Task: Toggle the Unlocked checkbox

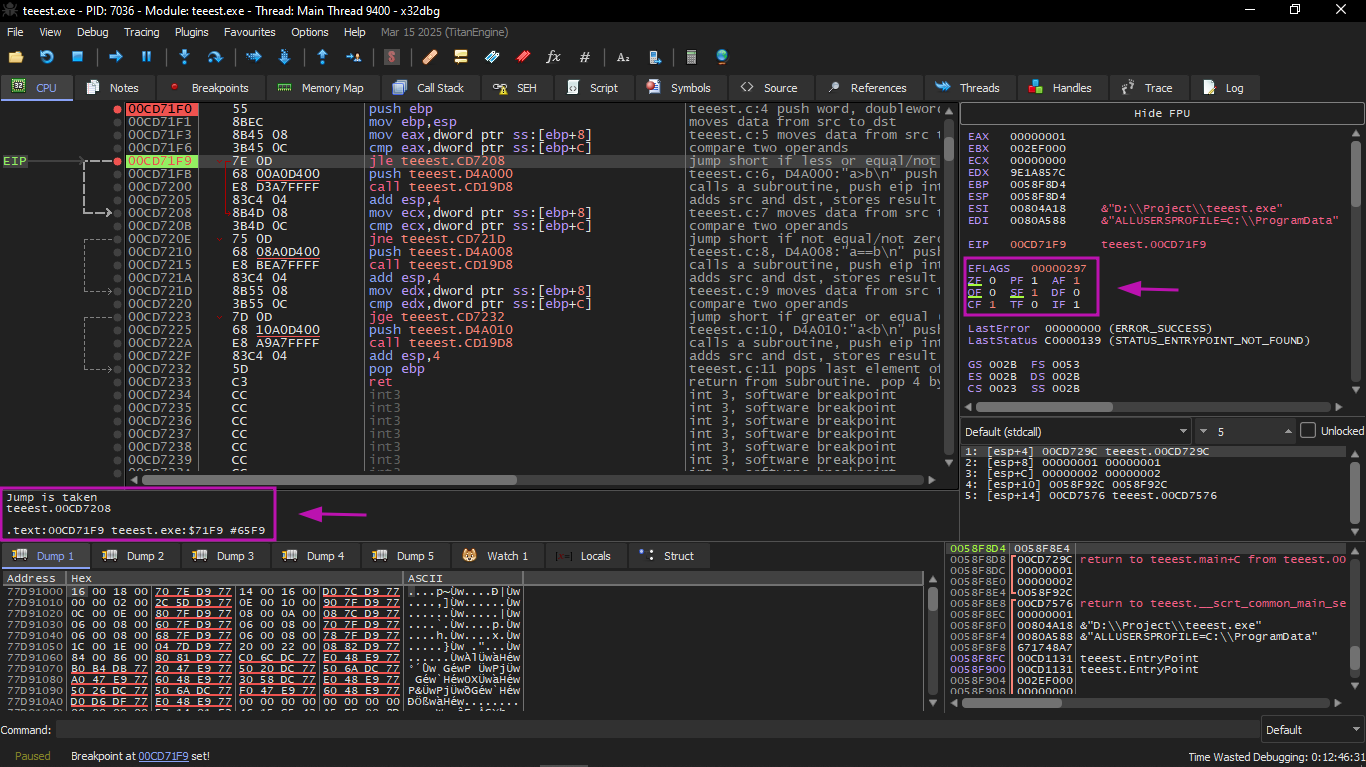Action: (1308, 431)
